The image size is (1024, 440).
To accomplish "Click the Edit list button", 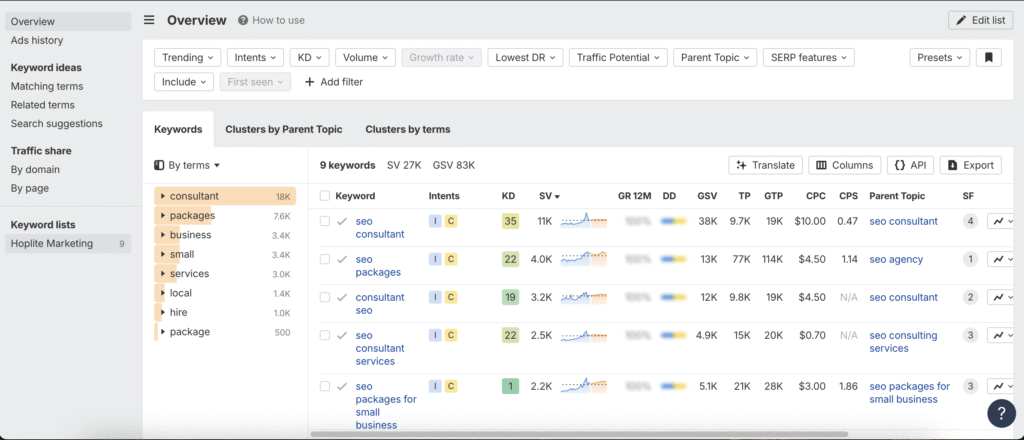I will (x=980, y=20).
